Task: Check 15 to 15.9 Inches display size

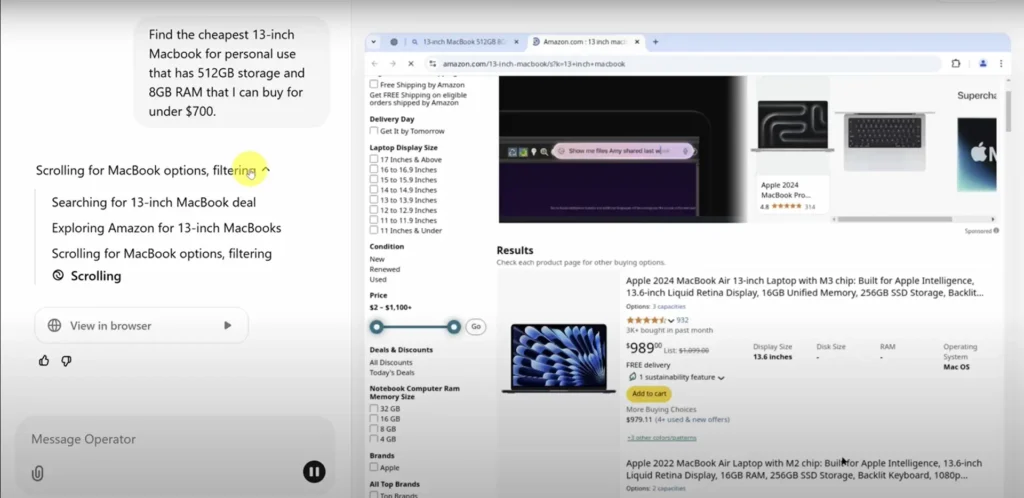Action: coord(374,179)
